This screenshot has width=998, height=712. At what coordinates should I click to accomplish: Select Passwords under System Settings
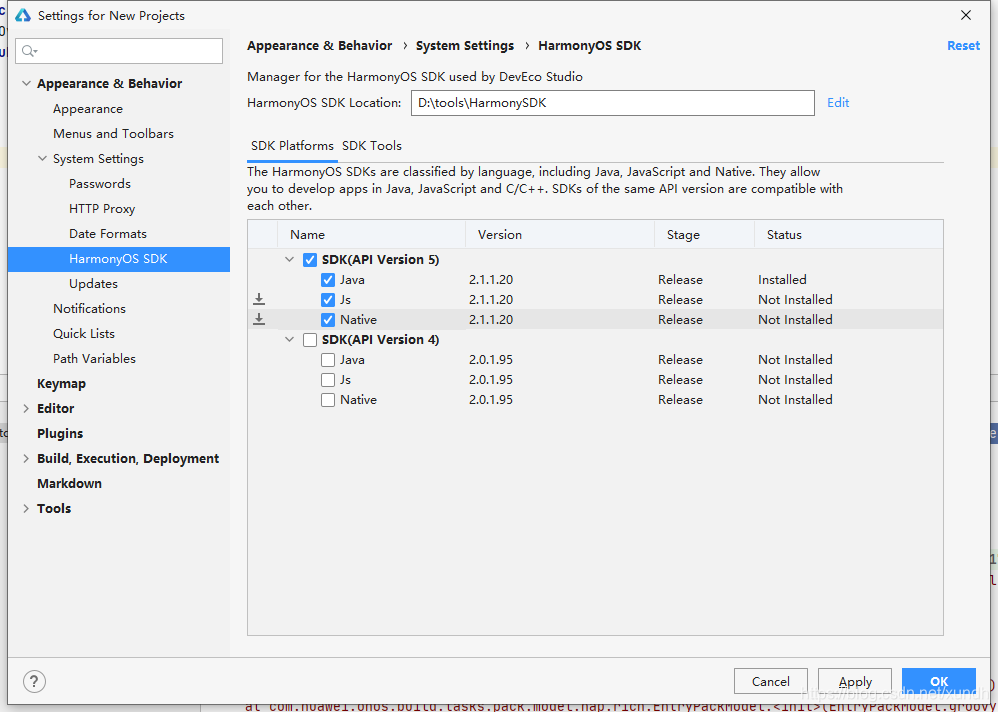(x=100, y=184)
